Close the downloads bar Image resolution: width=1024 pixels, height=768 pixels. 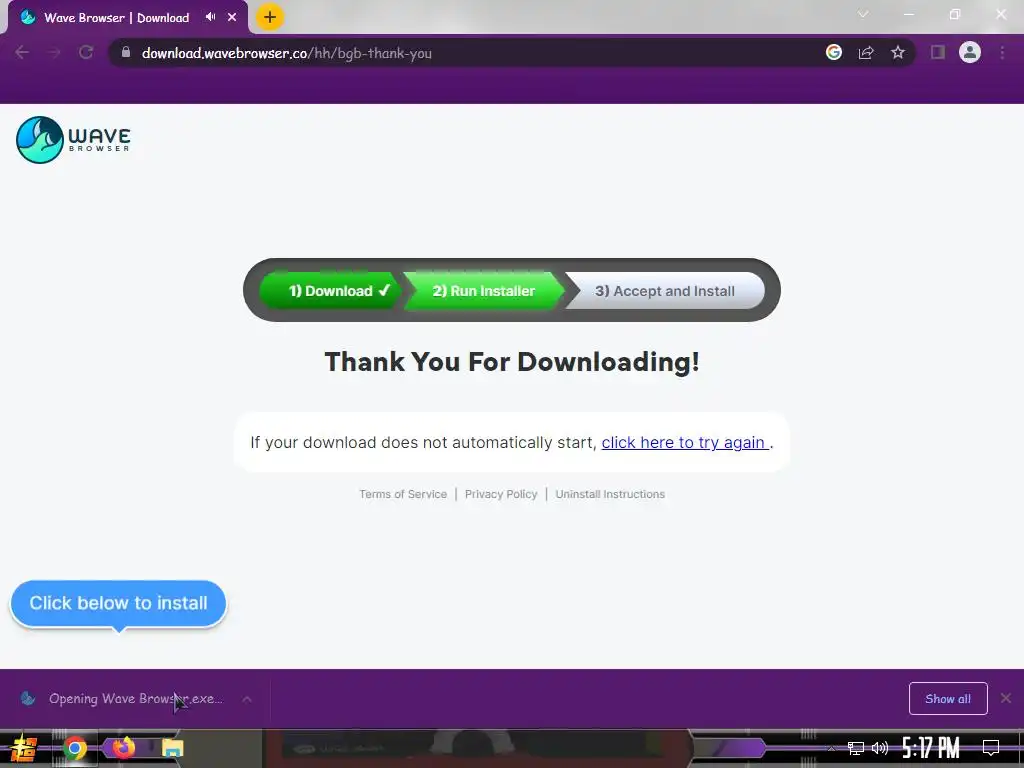pos(1006,698)
